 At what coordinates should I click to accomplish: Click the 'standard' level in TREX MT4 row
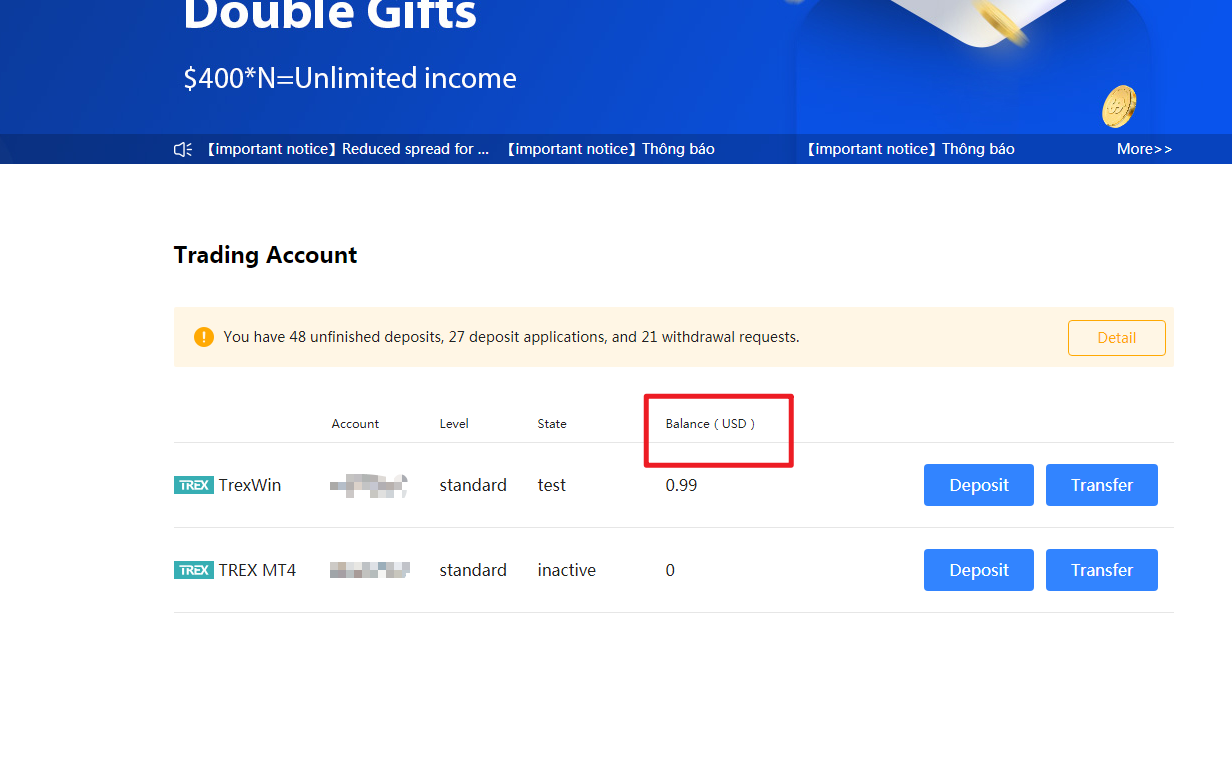[x=473, y=570]
